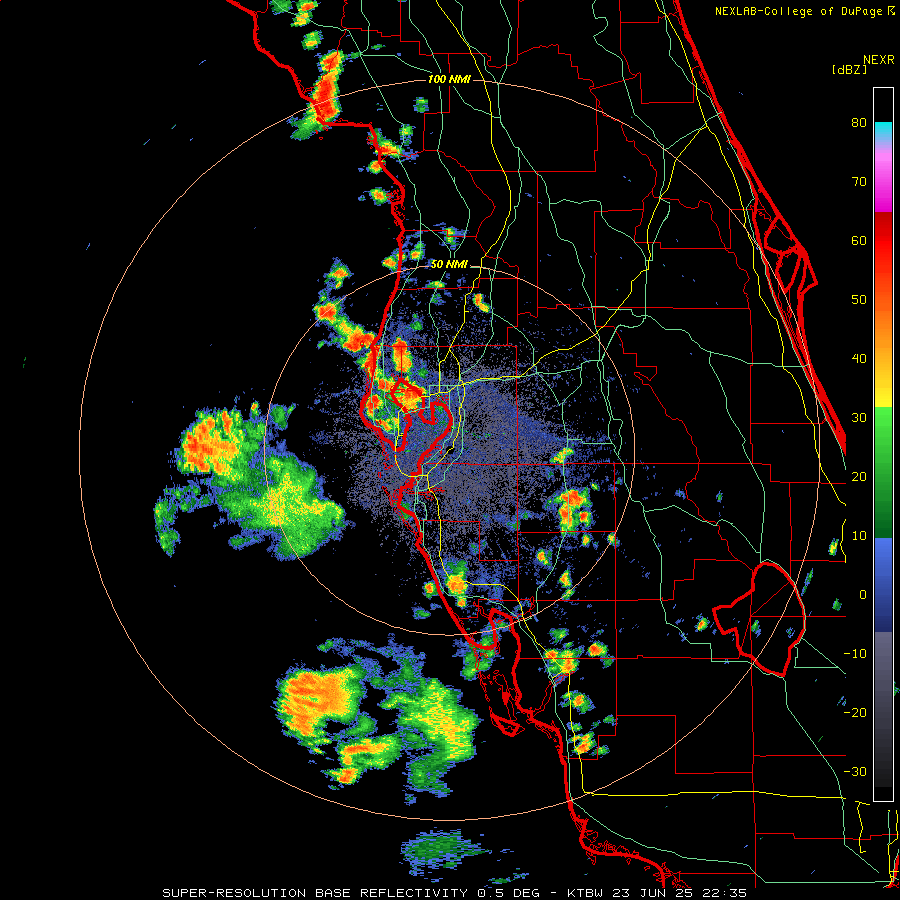900x900 pixels.
Task: Click the positive 10 value on the dBZ scale
Action: click(x=859, y=536)
